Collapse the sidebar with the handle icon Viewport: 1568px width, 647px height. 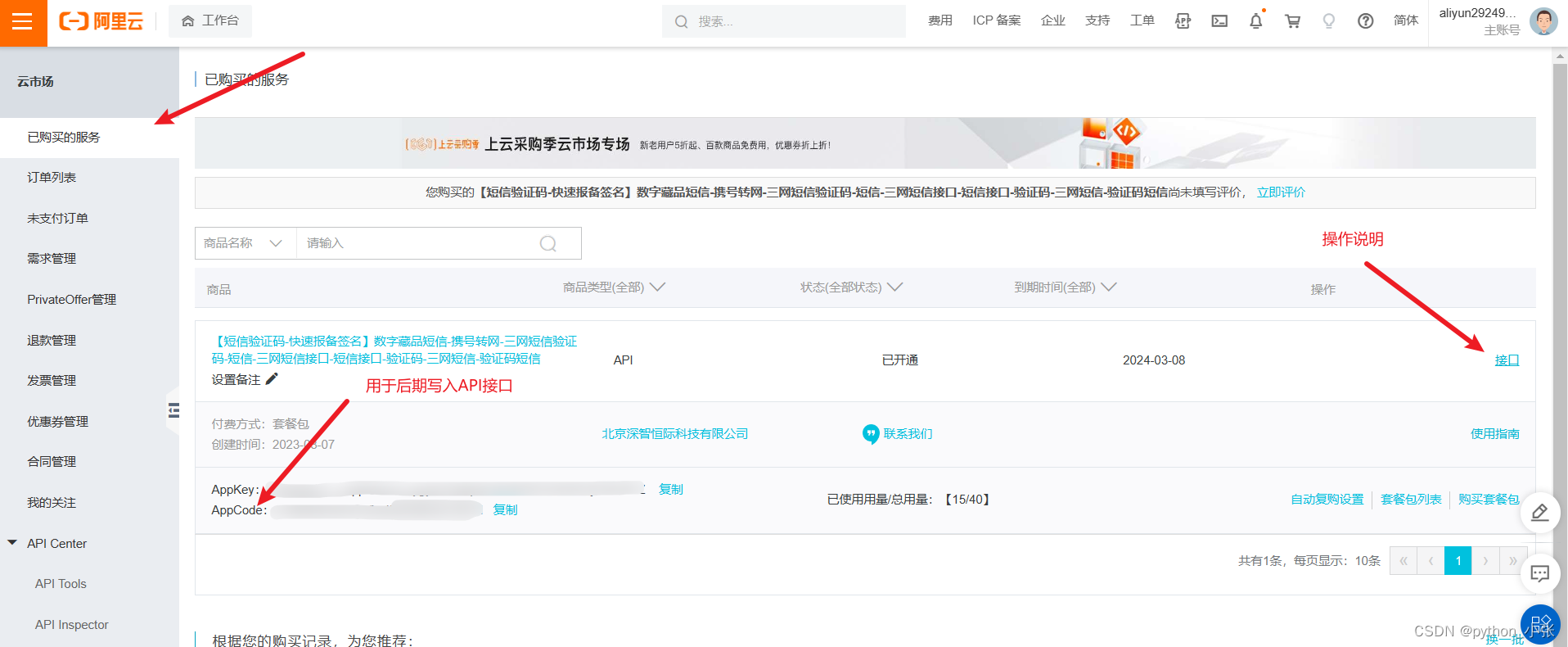pos(173,410)
